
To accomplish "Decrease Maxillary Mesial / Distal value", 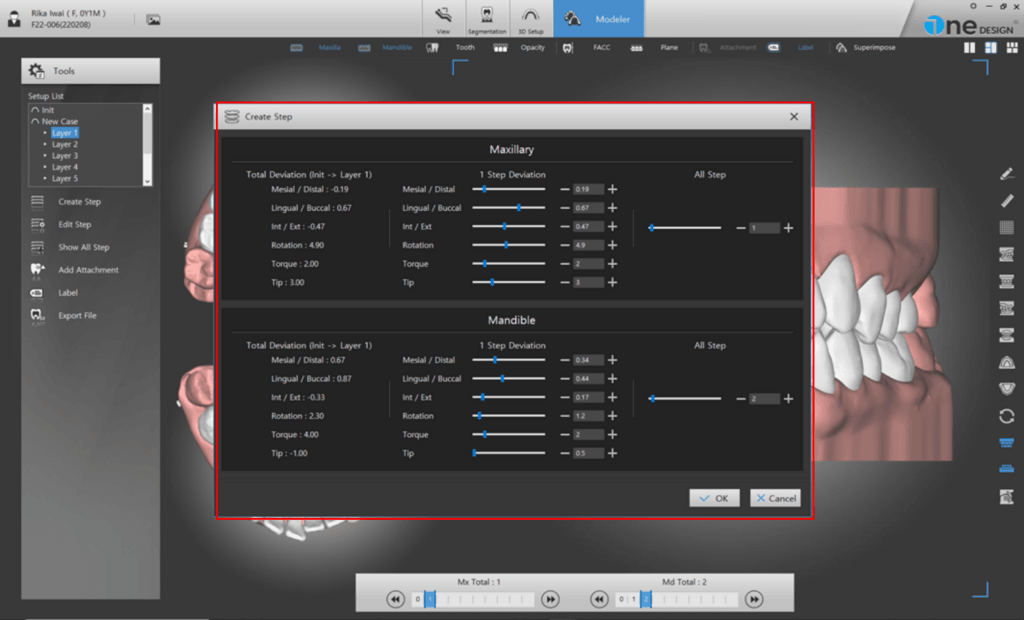I will click(565, 189).
